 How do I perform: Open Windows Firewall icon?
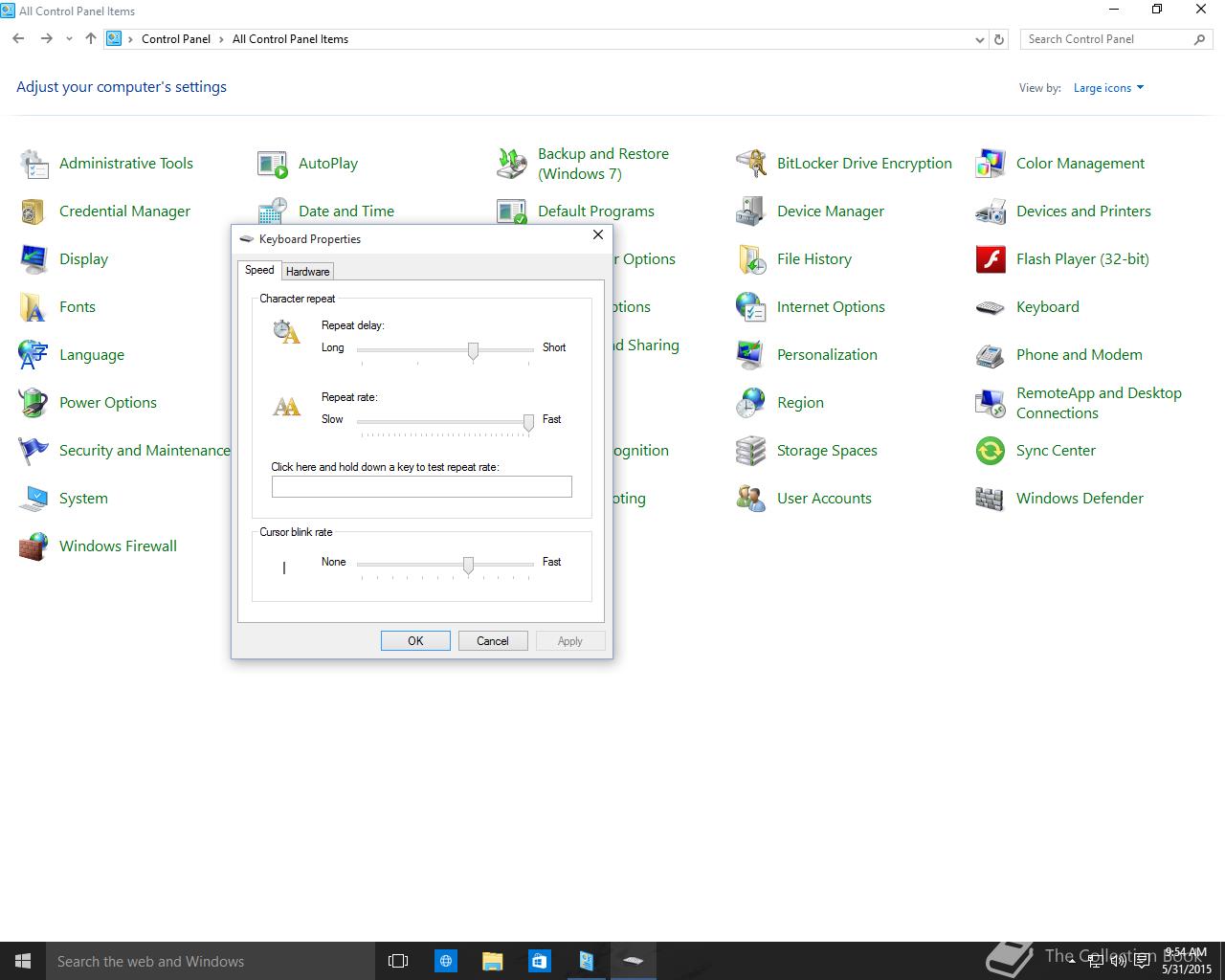(x=33, y=546)
